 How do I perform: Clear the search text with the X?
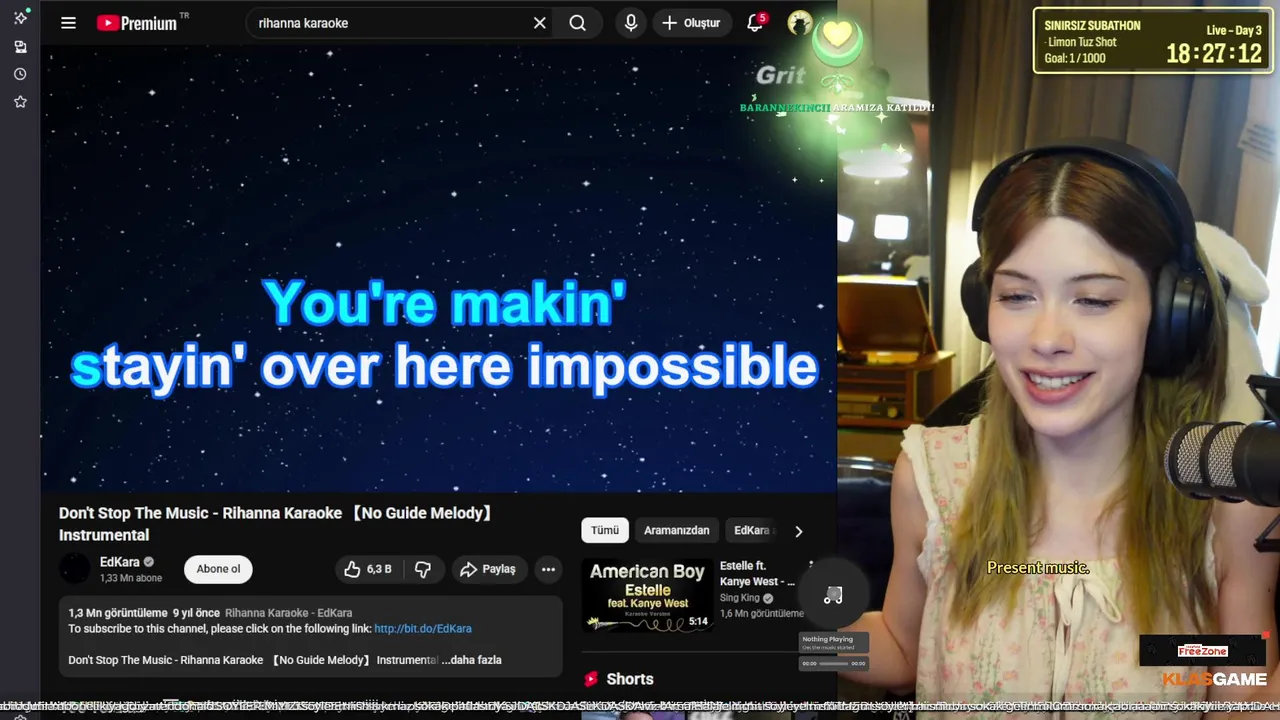click(539, 23)
